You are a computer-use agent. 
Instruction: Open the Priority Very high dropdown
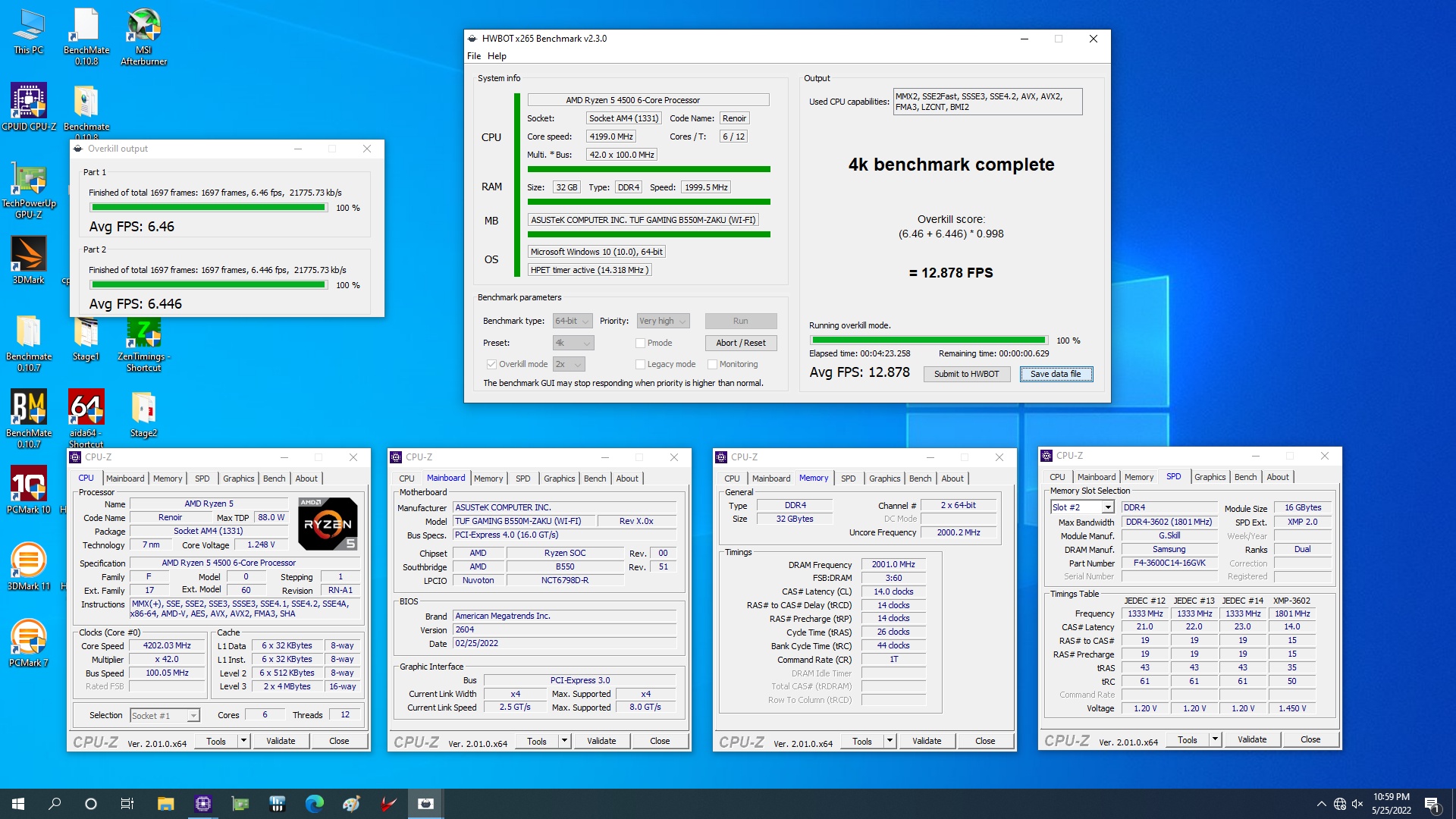click(x=663, y=322)
